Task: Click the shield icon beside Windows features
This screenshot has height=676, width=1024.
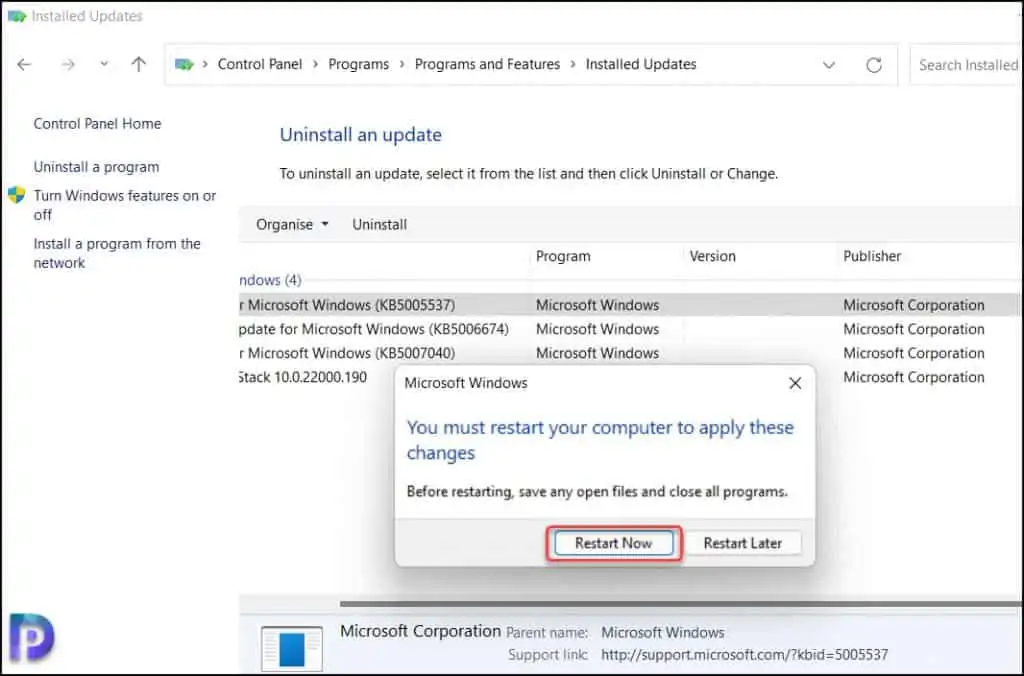Action: pyautogui.click(x=16, y=195)
